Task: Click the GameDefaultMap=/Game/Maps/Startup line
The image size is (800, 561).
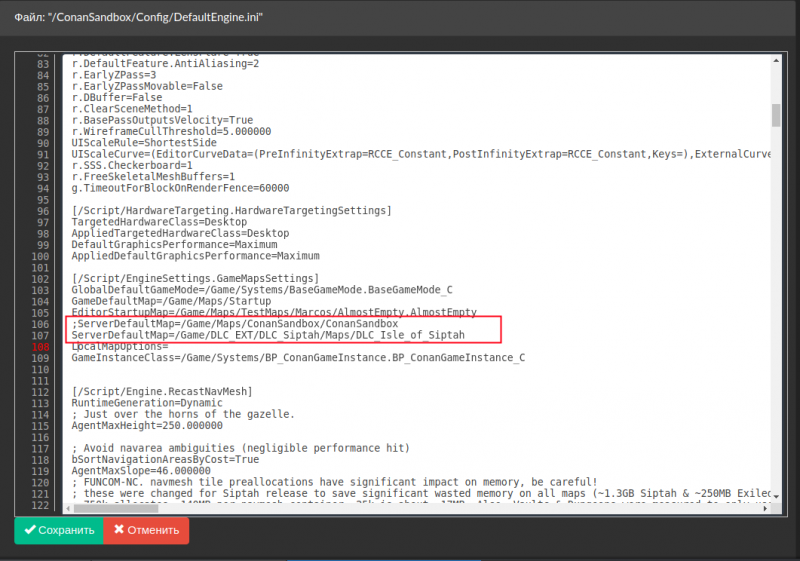Action: tap(171, 301)
